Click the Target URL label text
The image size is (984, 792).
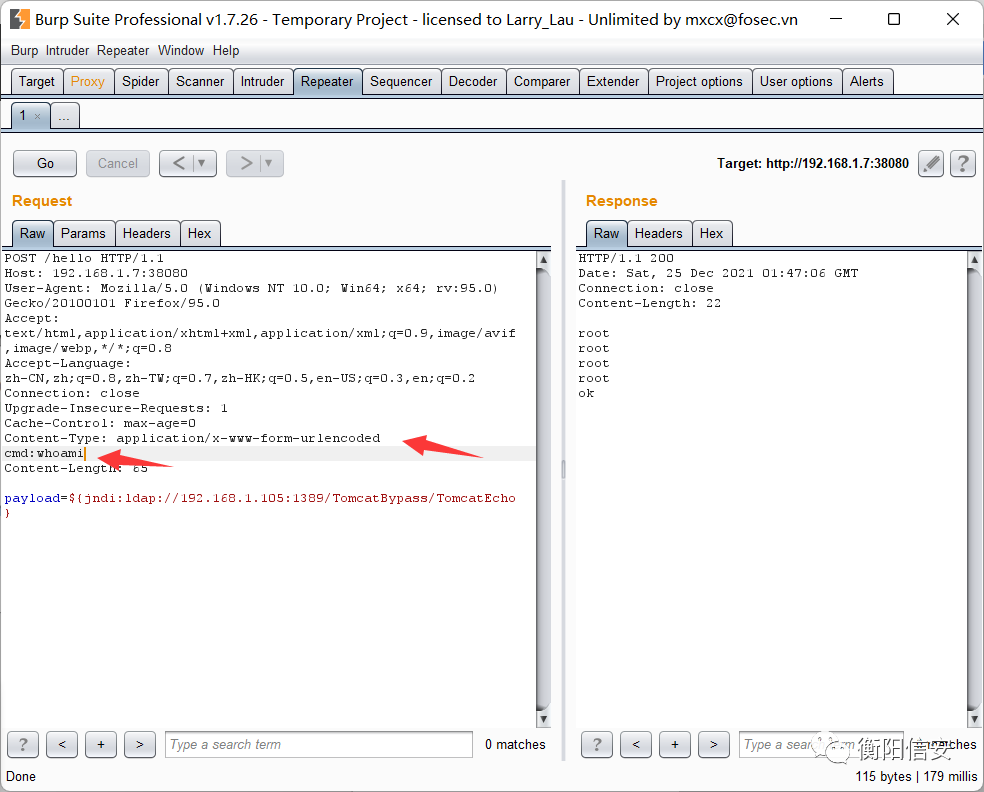(813, 164)
